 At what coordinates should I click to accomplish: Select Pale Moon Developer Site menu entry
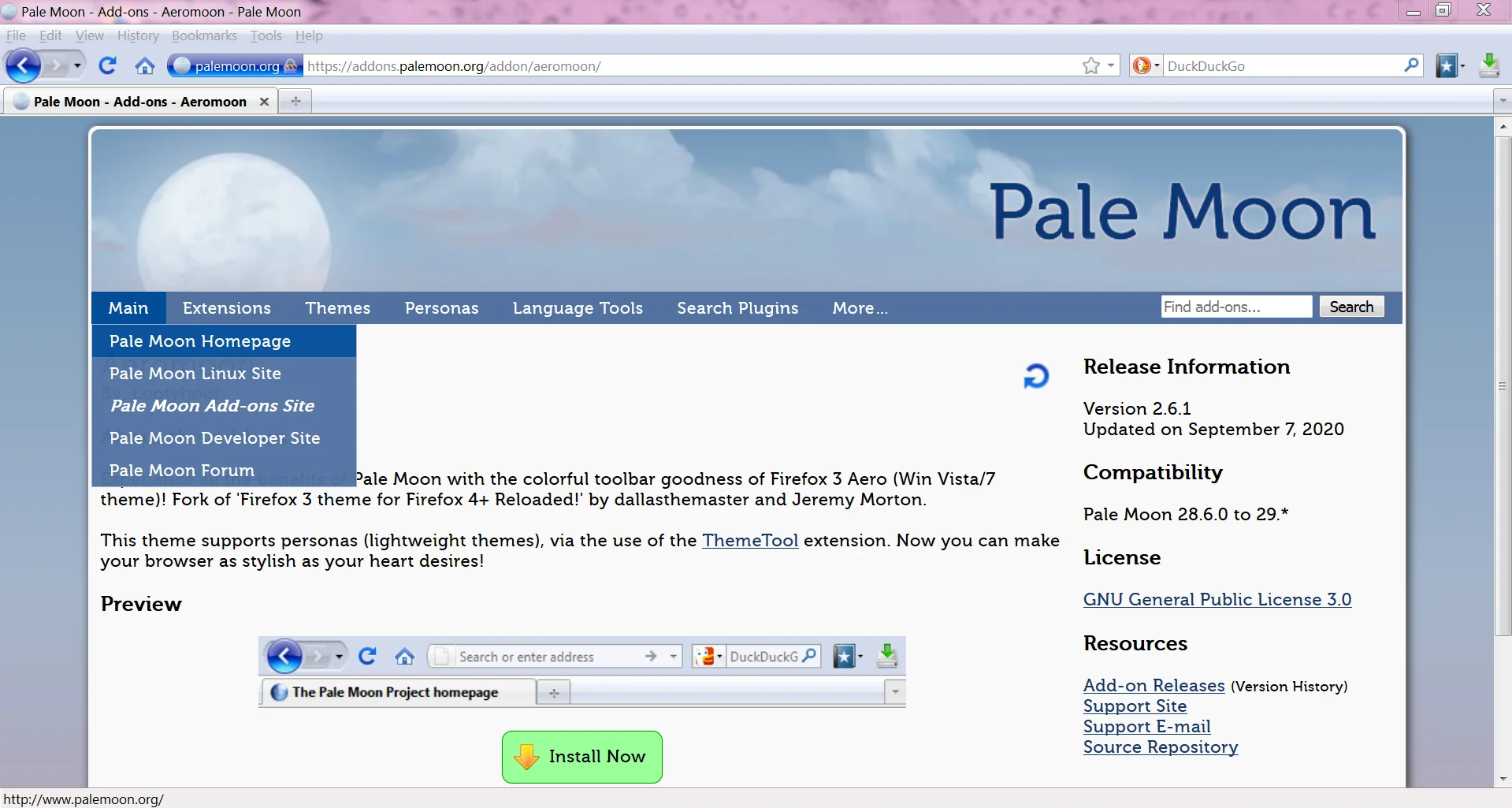point(224,438)
